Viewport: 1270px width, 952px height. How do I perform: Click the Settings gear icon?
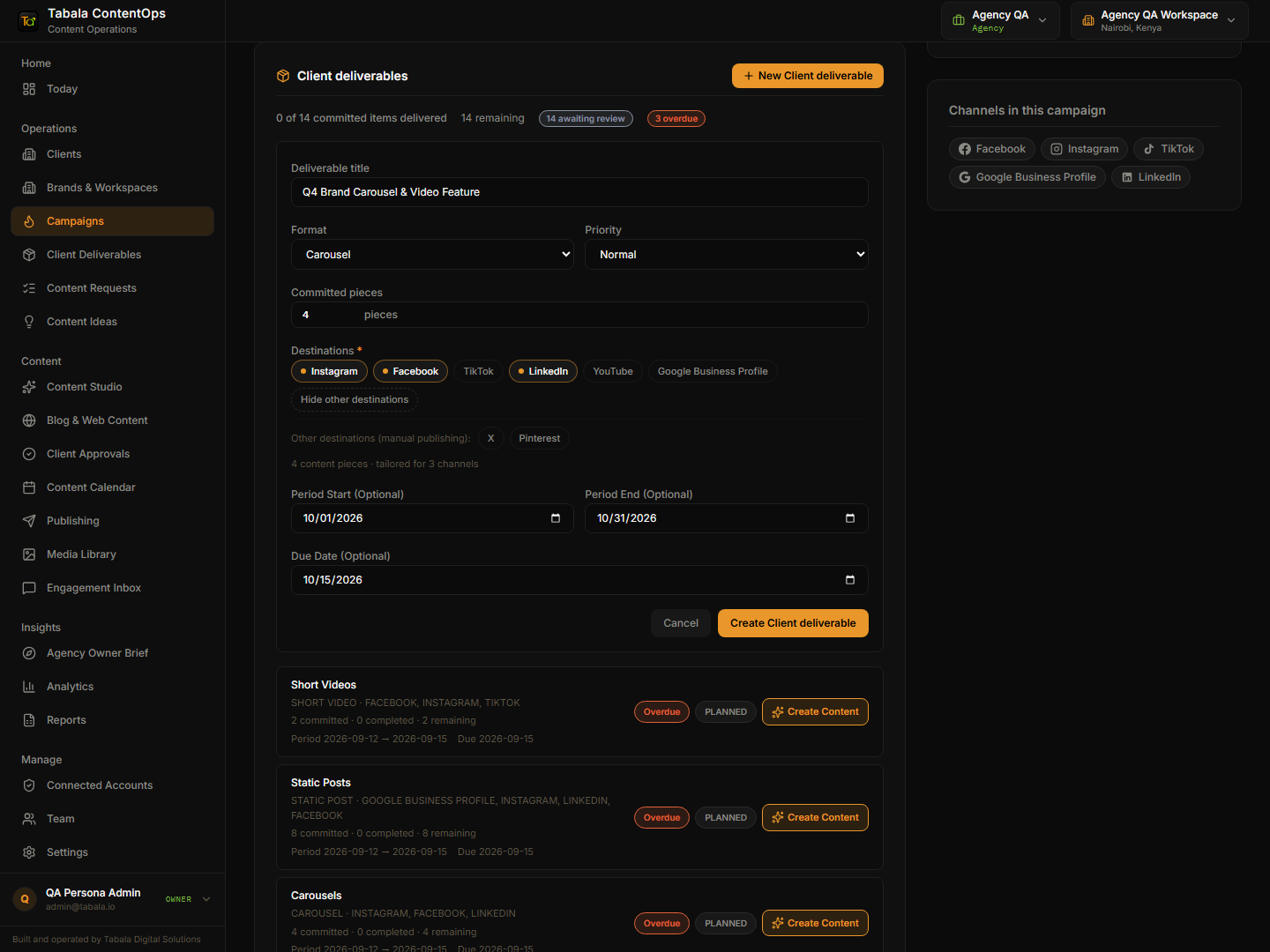point(29,852)
